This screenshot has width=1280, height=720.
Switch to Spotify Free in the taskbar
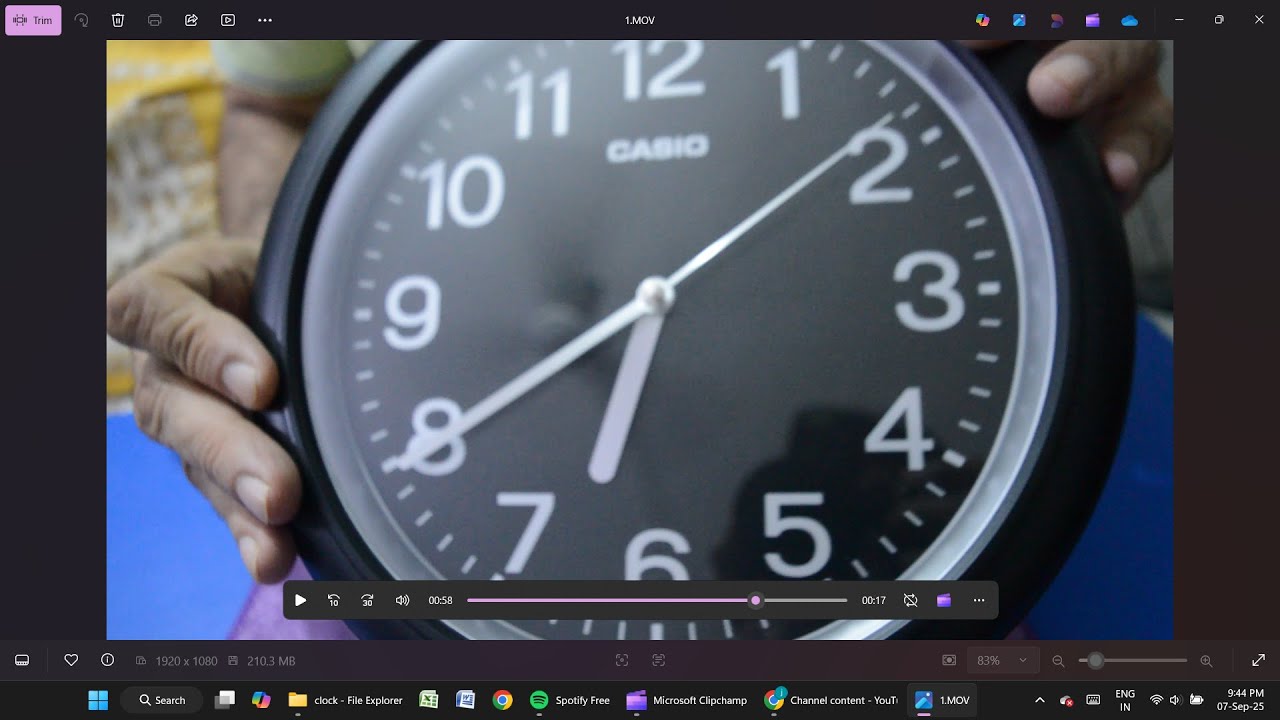click(570, 700)
